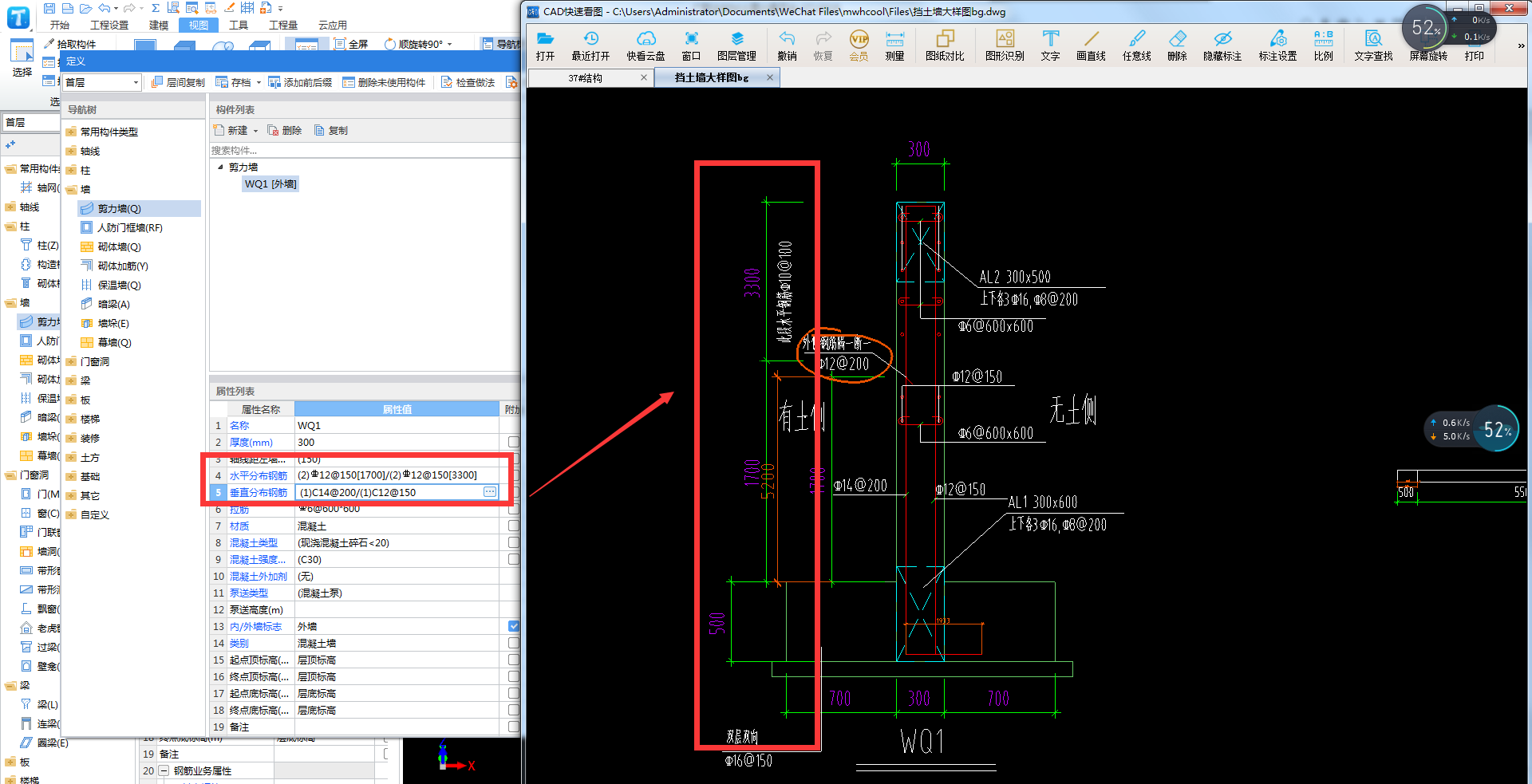Click 删除未使用构件 button

[x=385, y=82]
